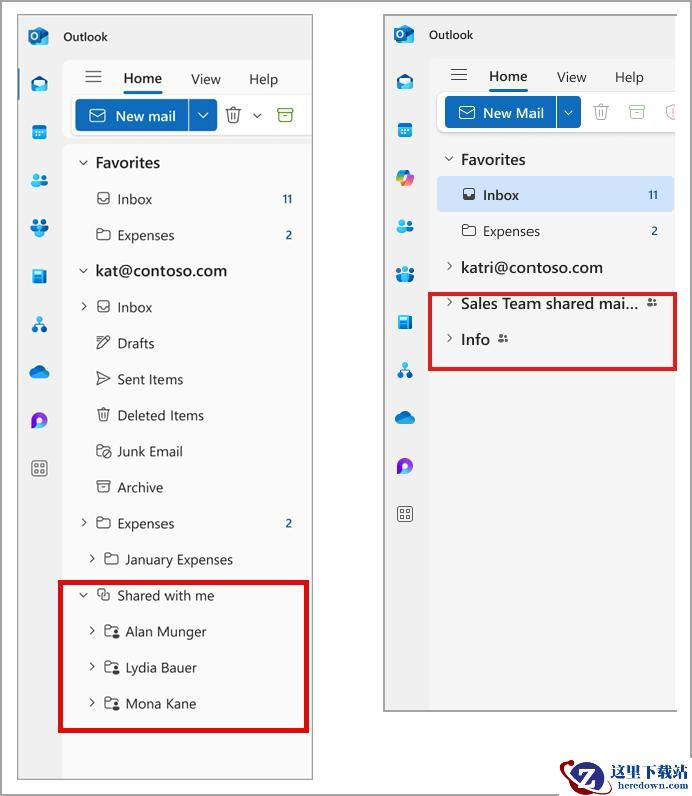Viewport: 692px width, 796px height.
Task: Open People icon in left Outlook sidebar
Action: [x=39, y=180]
